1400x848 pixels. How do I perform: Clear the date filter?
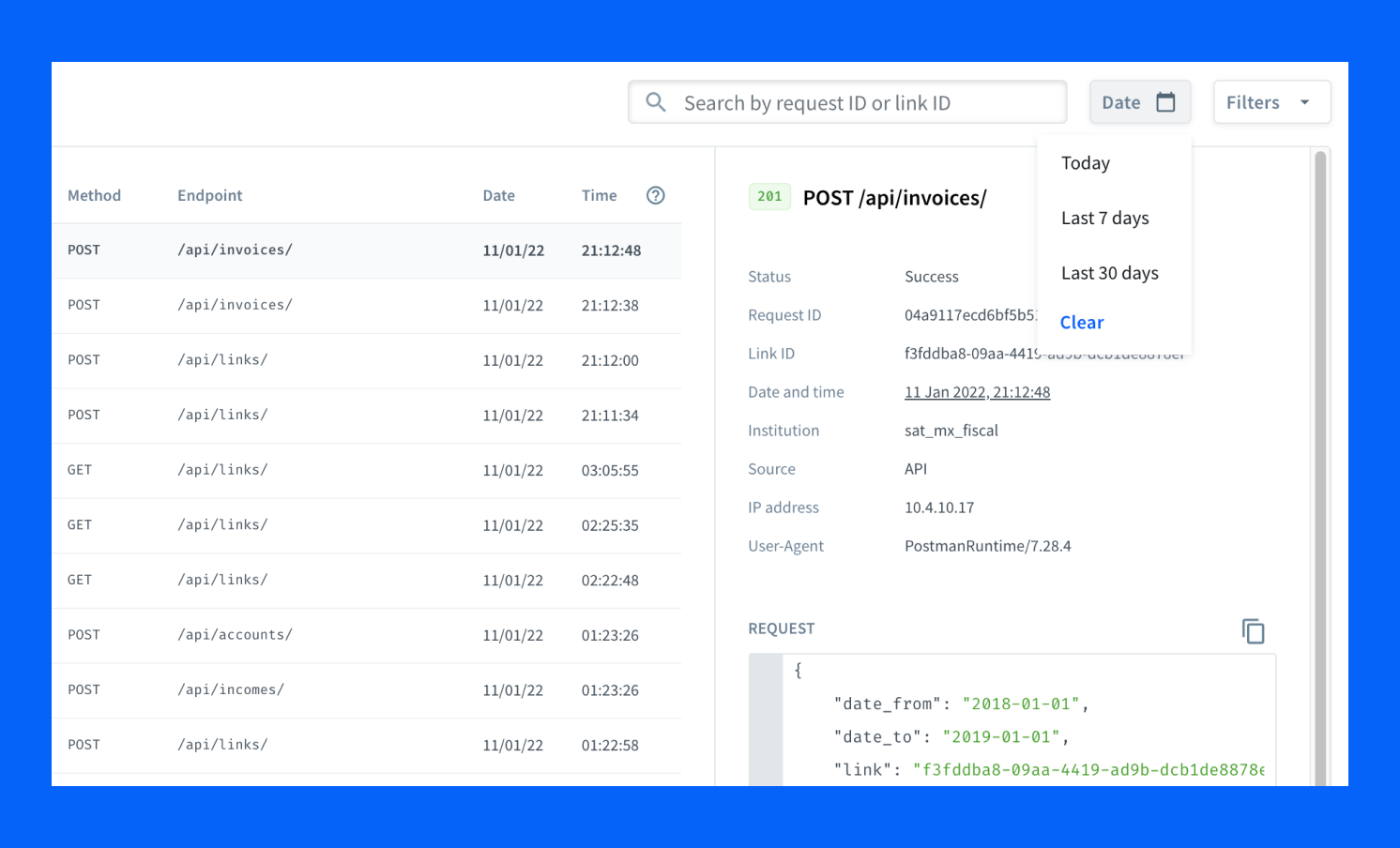click(1082, 323)
